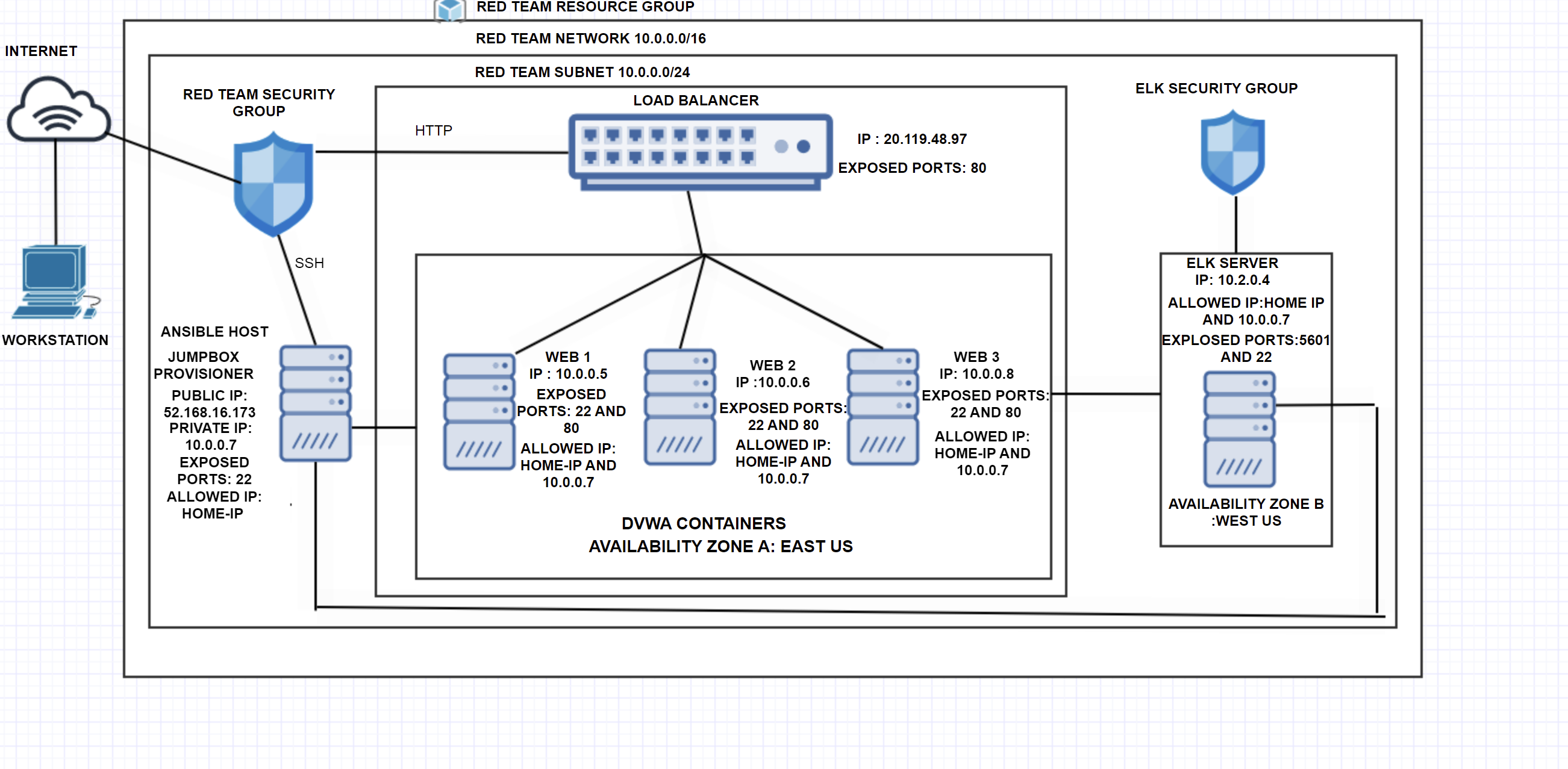This screenshot has height=769, width=1568.
Task: Click Web 2 allowed IP text
Action: [x=782, y=461]
